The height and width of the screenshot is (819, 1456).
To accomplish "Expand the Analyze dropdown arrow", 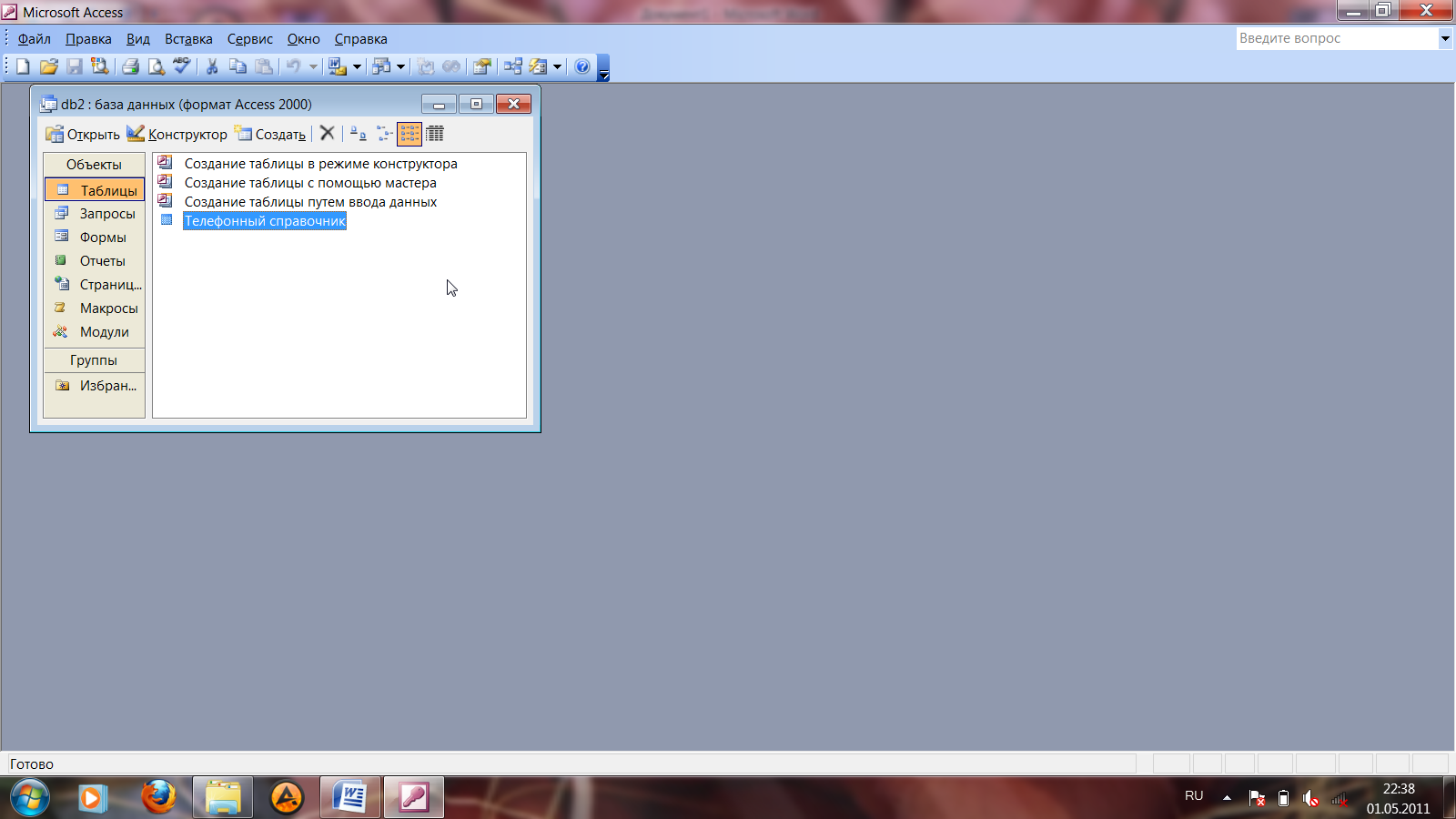I will (x=400, y=66).
